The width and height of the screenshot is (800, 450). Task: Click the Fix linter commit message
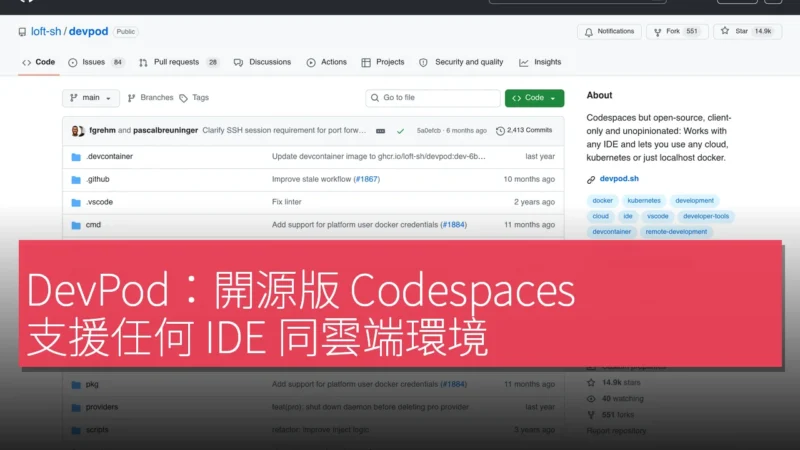tap(287, 202)
